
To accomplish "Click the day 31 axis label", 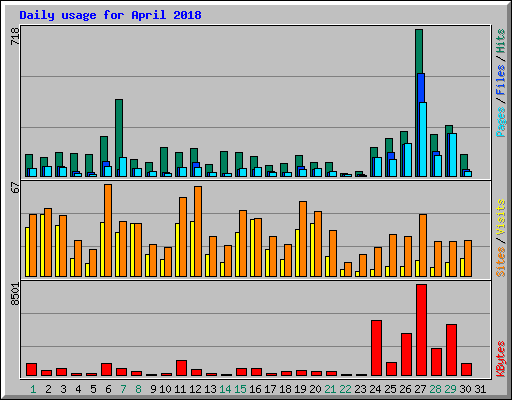I will [480, 389].
